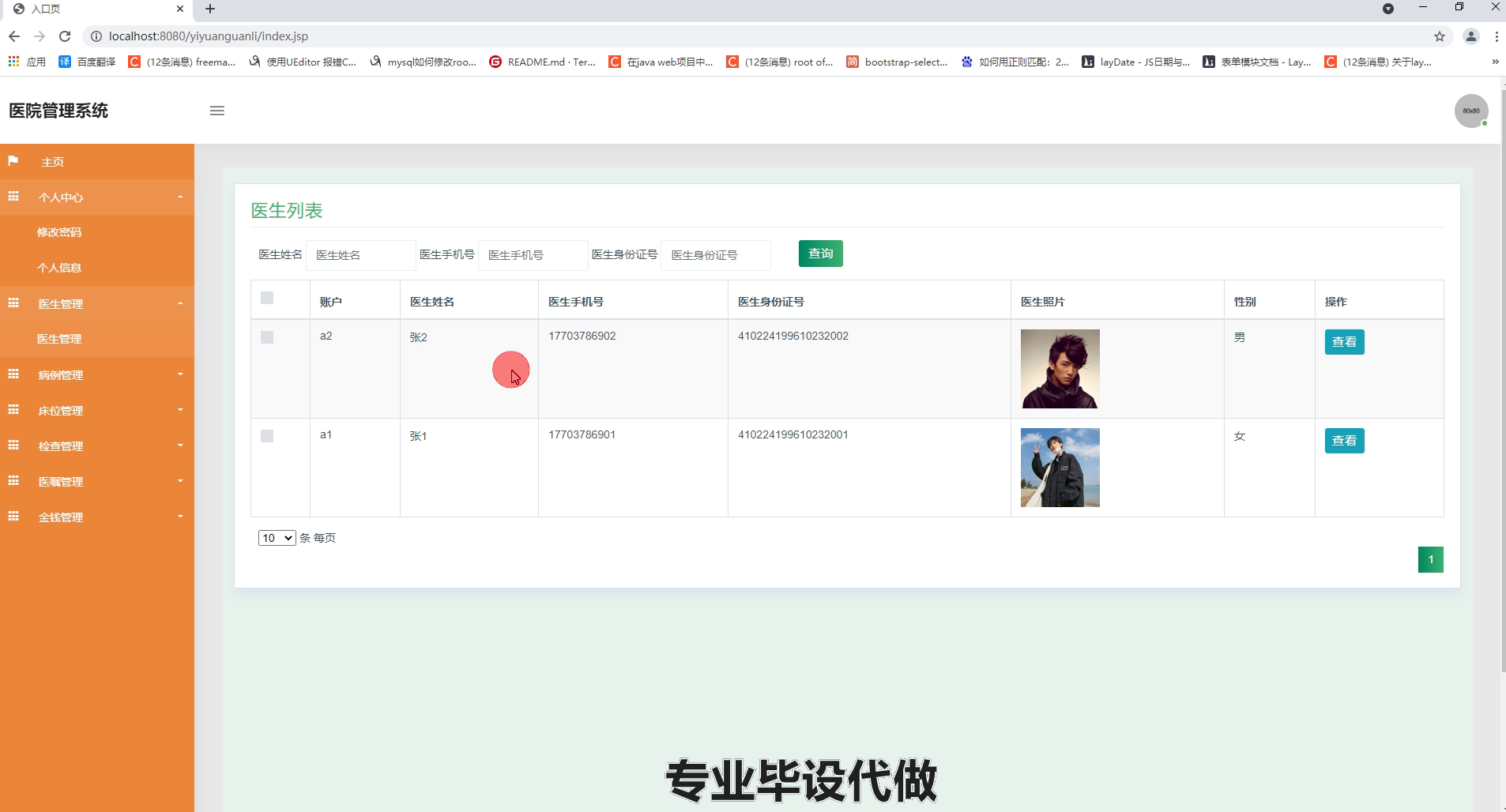Click the grid icon beside 检查管理
Viewport: 1506px width, 812px height.
pos(13,445)
